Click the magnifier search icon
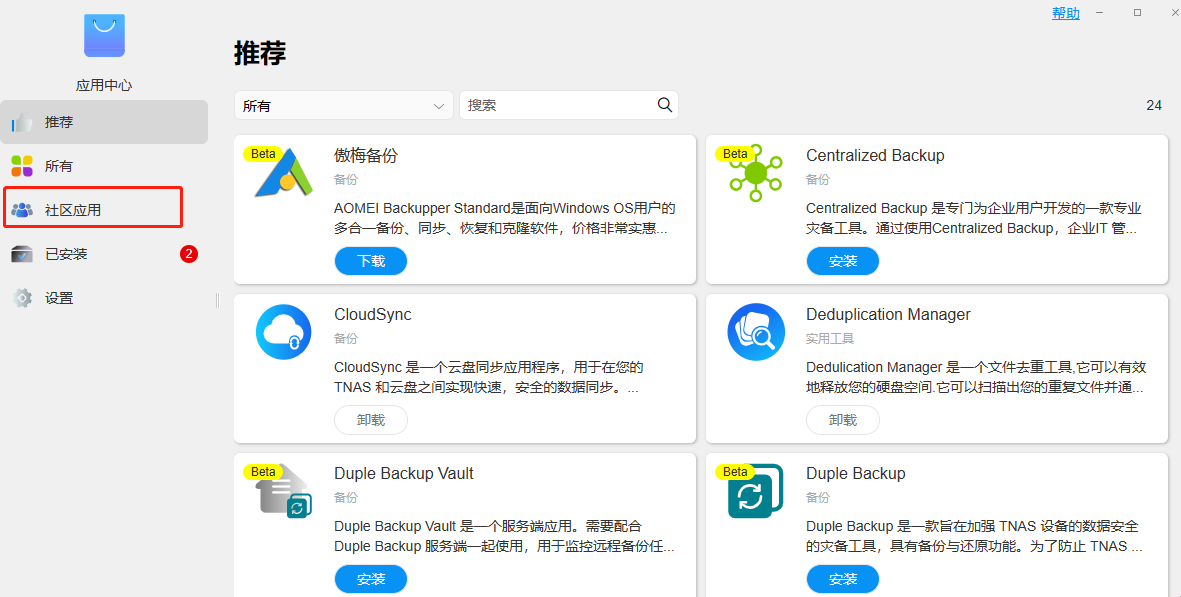The image size is (1181, 597). (664, 105)
